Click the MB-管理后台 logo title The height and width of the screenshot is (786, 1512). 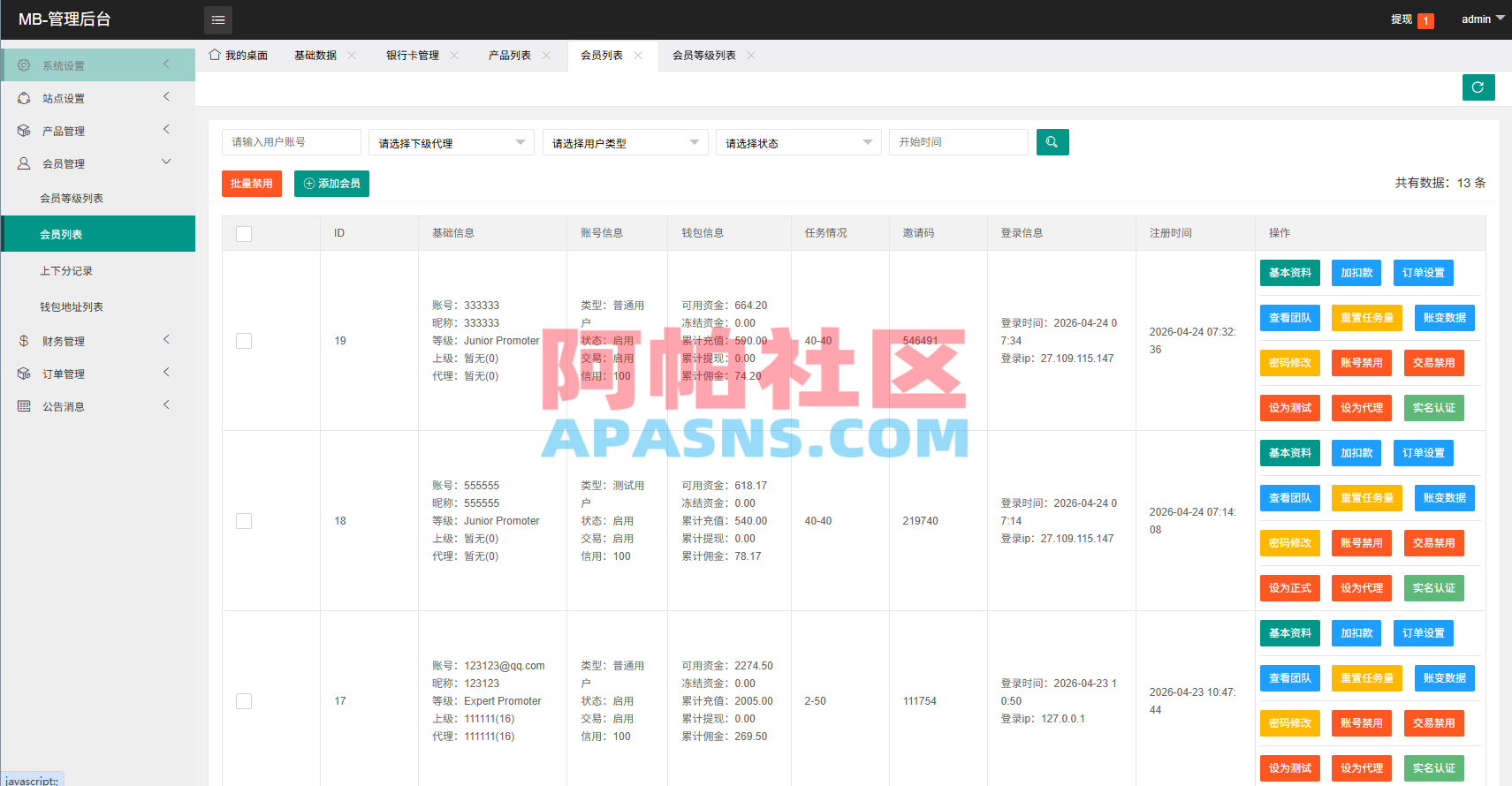coord(65,19)
